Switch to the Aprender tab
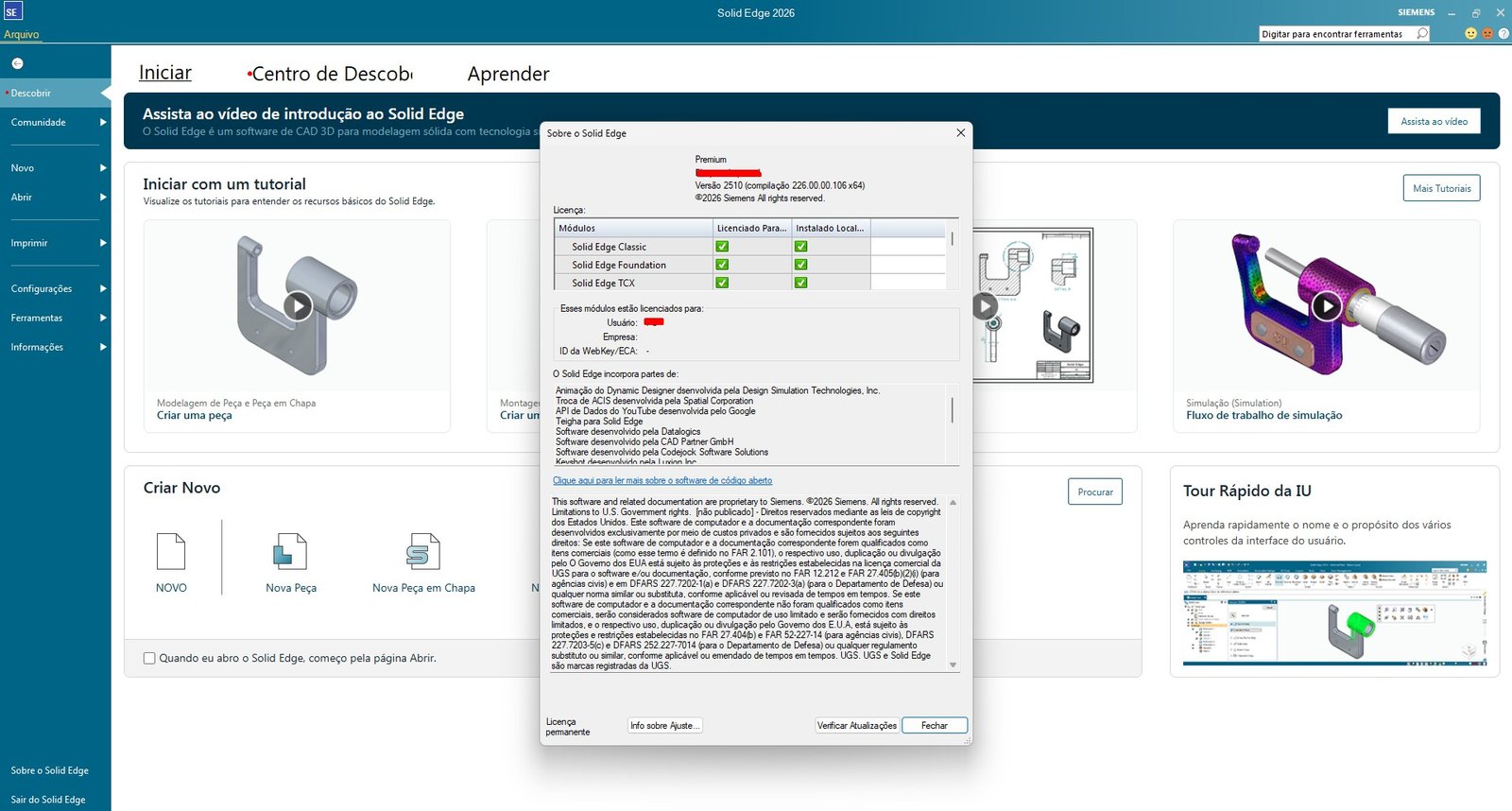This screenshot has height=811, width=1512. tap(508, 74)
